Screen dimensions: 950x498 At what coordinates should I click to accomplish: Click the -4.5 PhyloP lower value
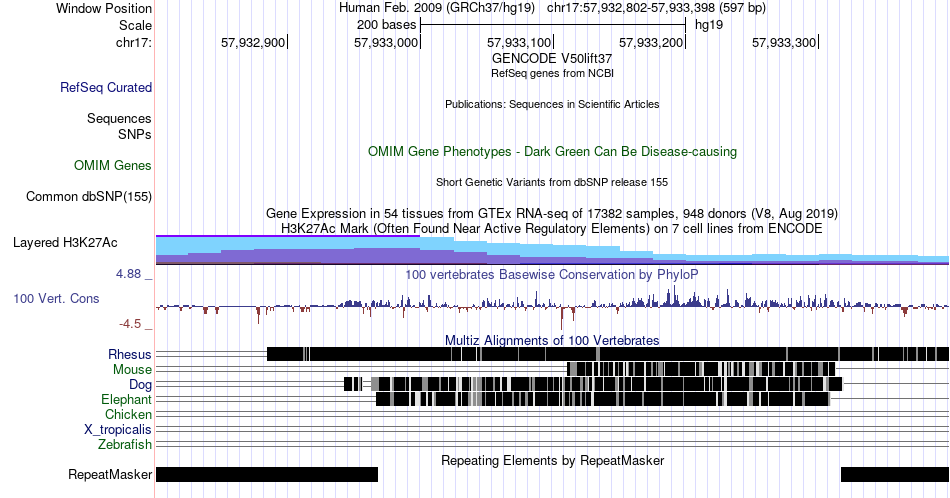tap(130, 324)
